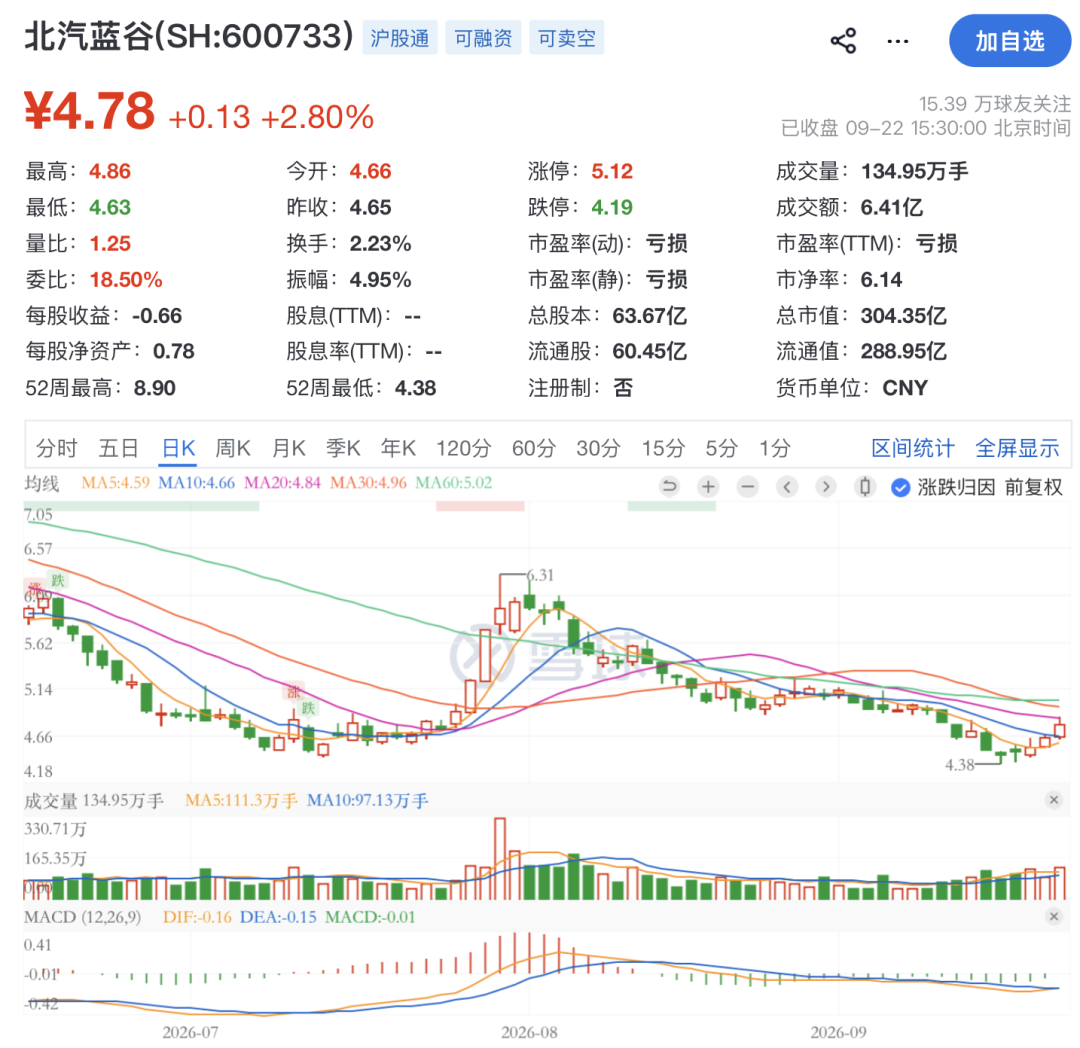The width and height of the screenshot is (1080, 1048).
Task: Zoom out the chart with minus icon
Action: pos(747,487)
